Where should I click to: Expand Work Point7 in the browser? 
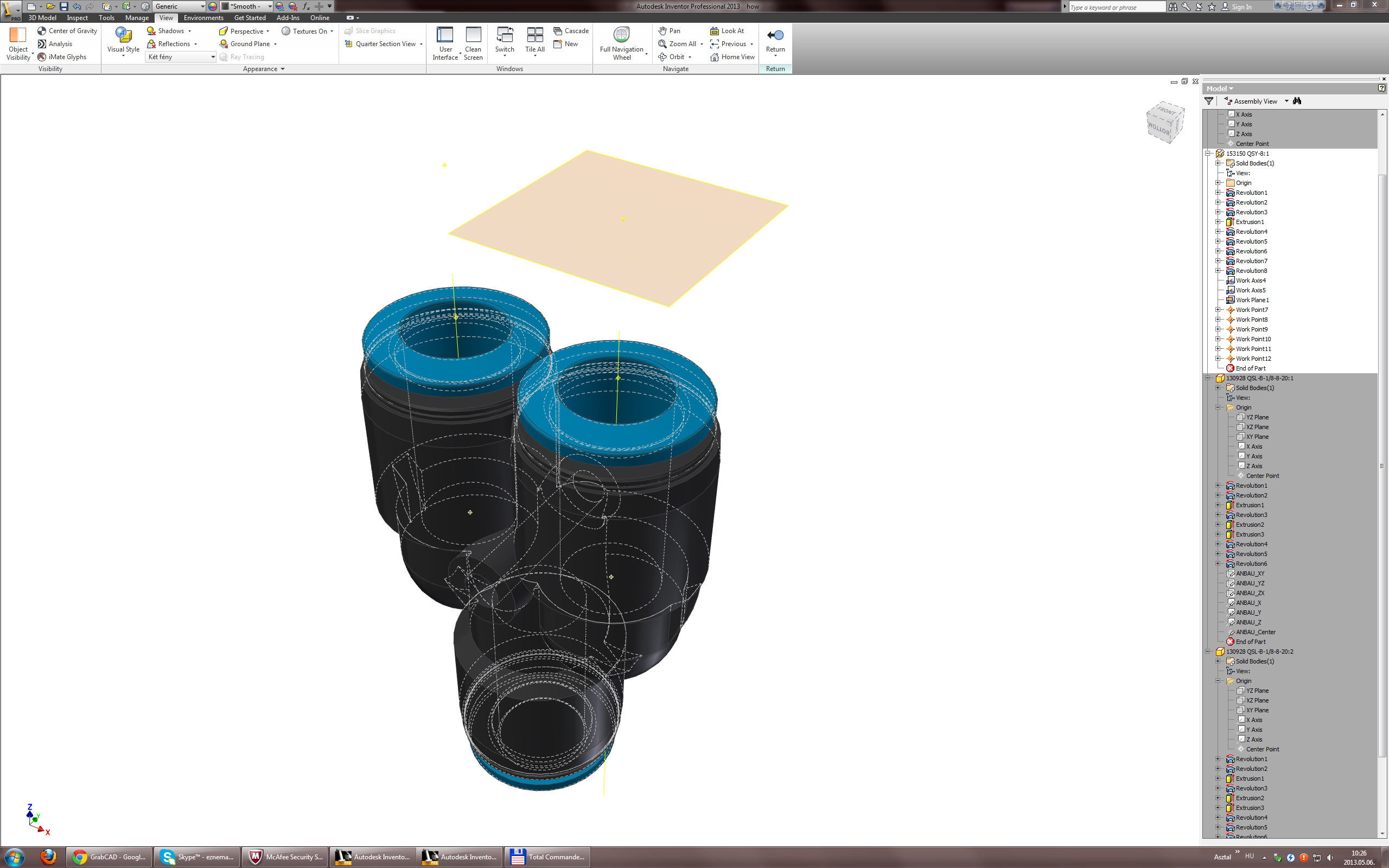1218,310
